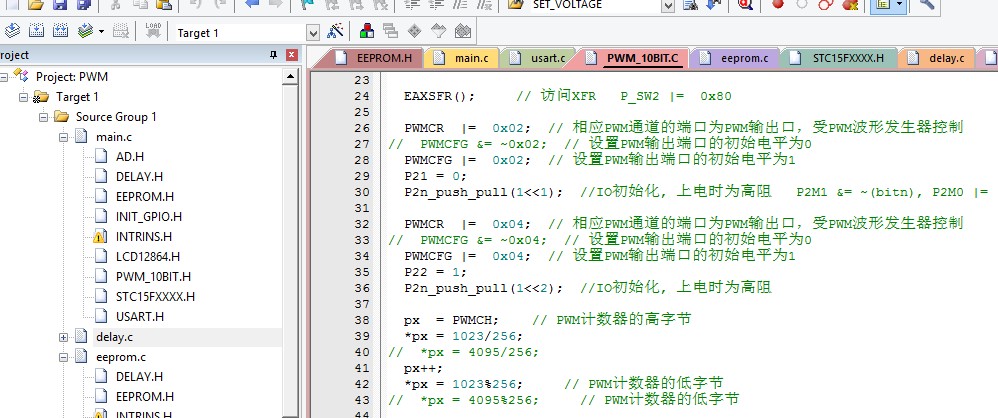This screenshot has width=998, height=418.
Task: Open the STC15FXXXX.H tab
Action: [838, 59]
